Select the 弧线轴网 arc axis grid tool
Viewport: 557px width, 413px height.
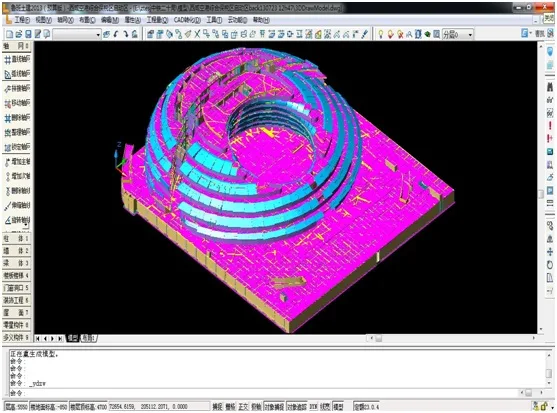[x=17, y=74]
